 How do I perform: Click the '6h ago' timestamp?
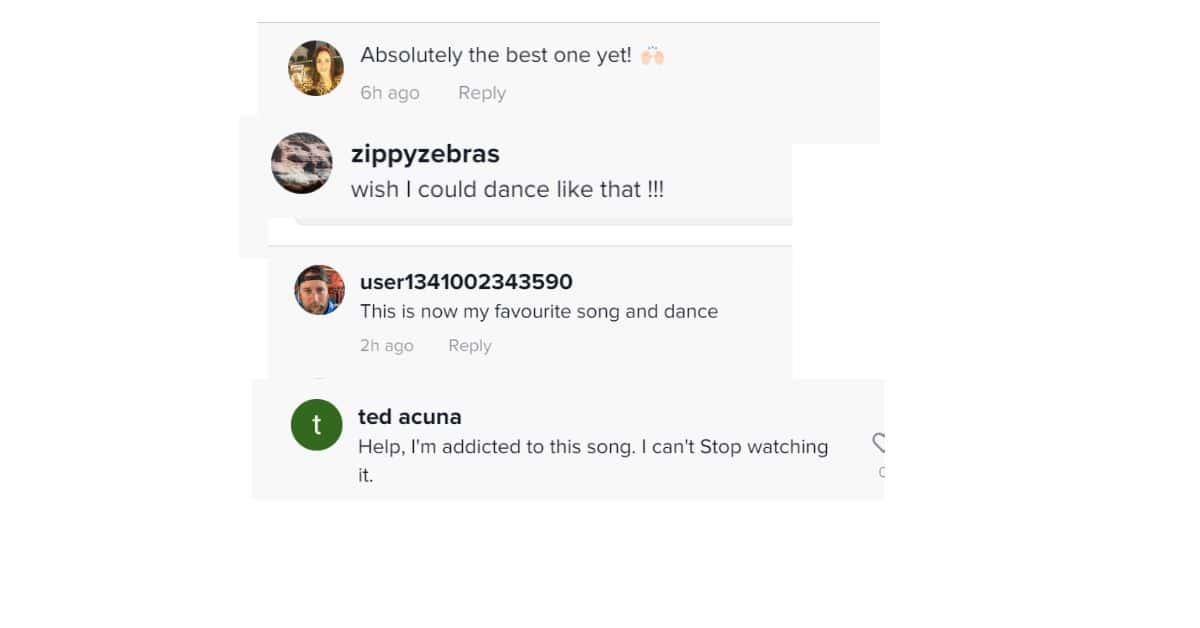click(389, 92)
